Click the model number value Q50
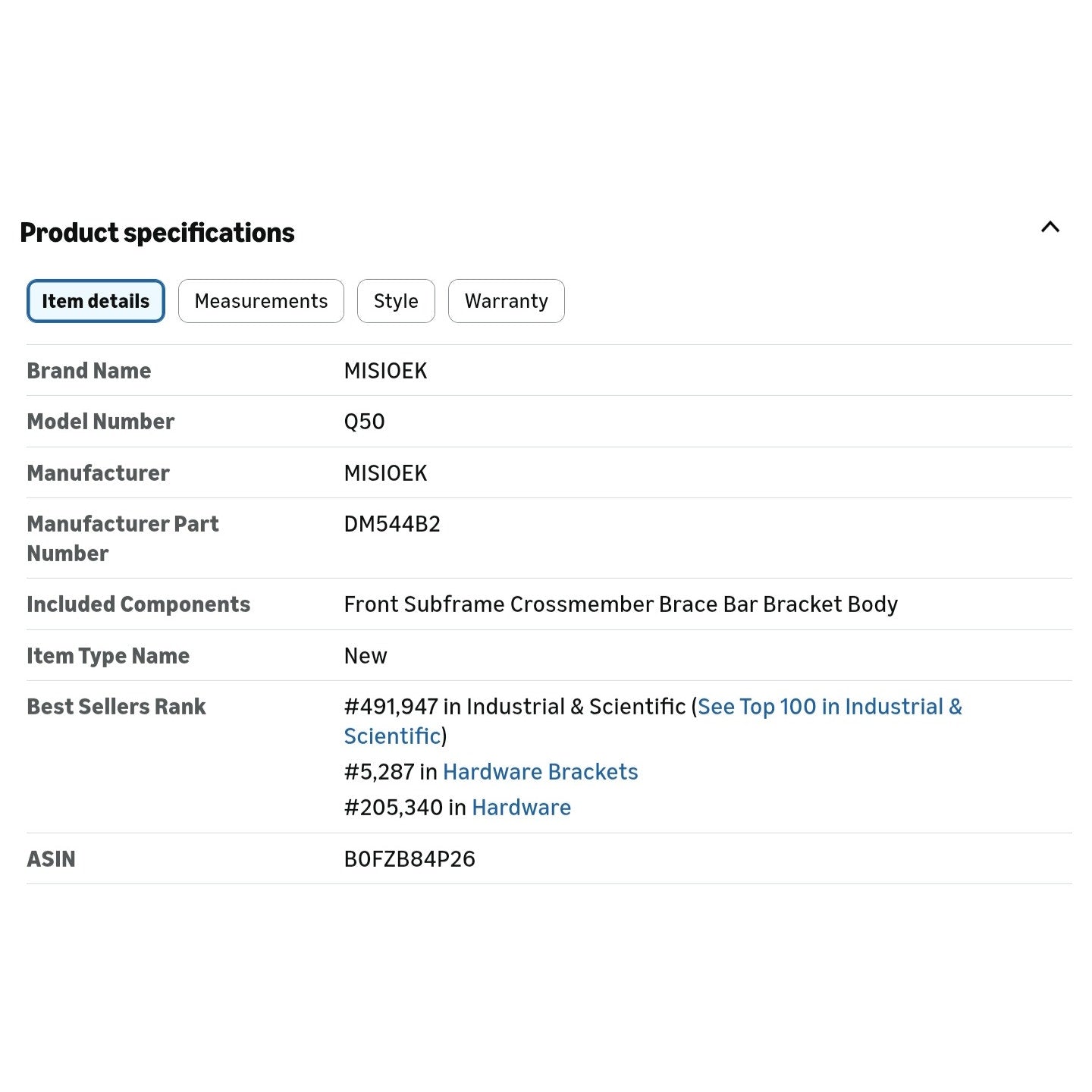 tap(365, 422)
